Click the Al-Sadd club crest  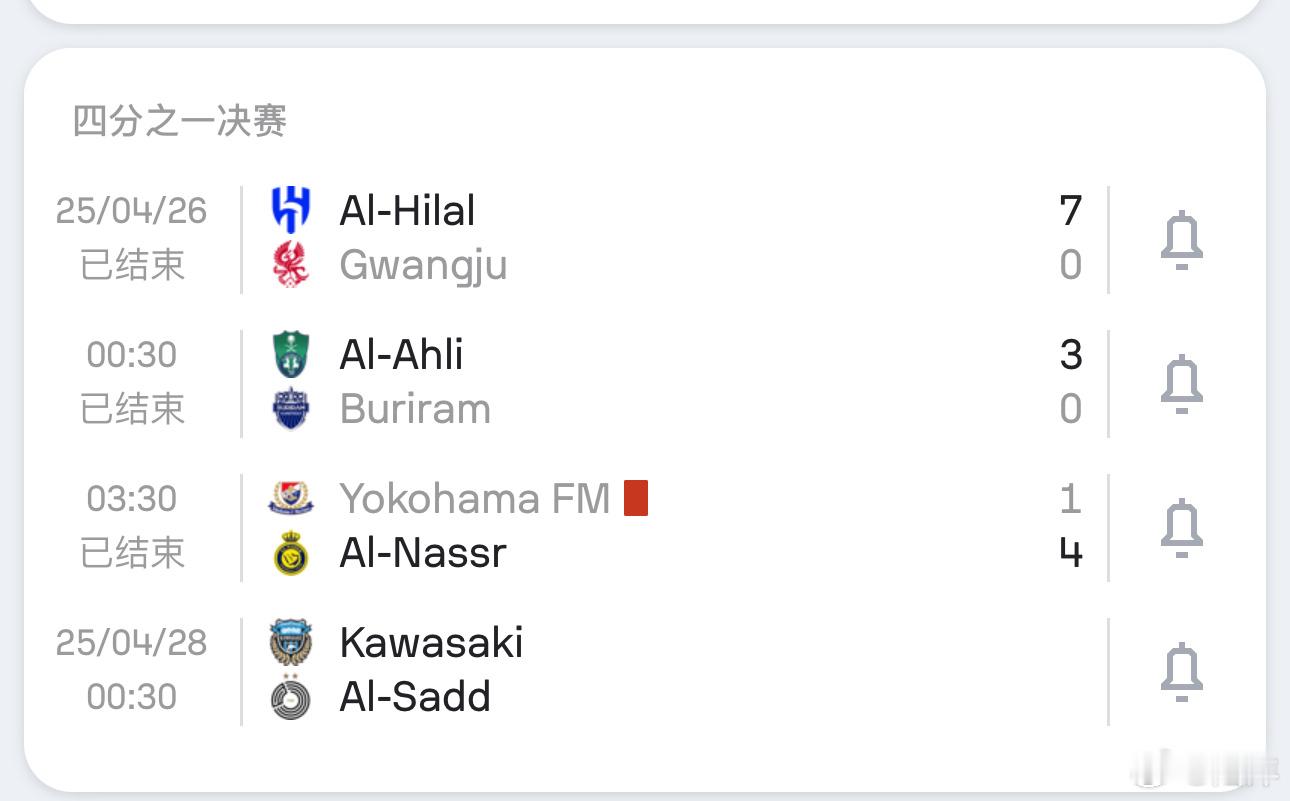291,697
